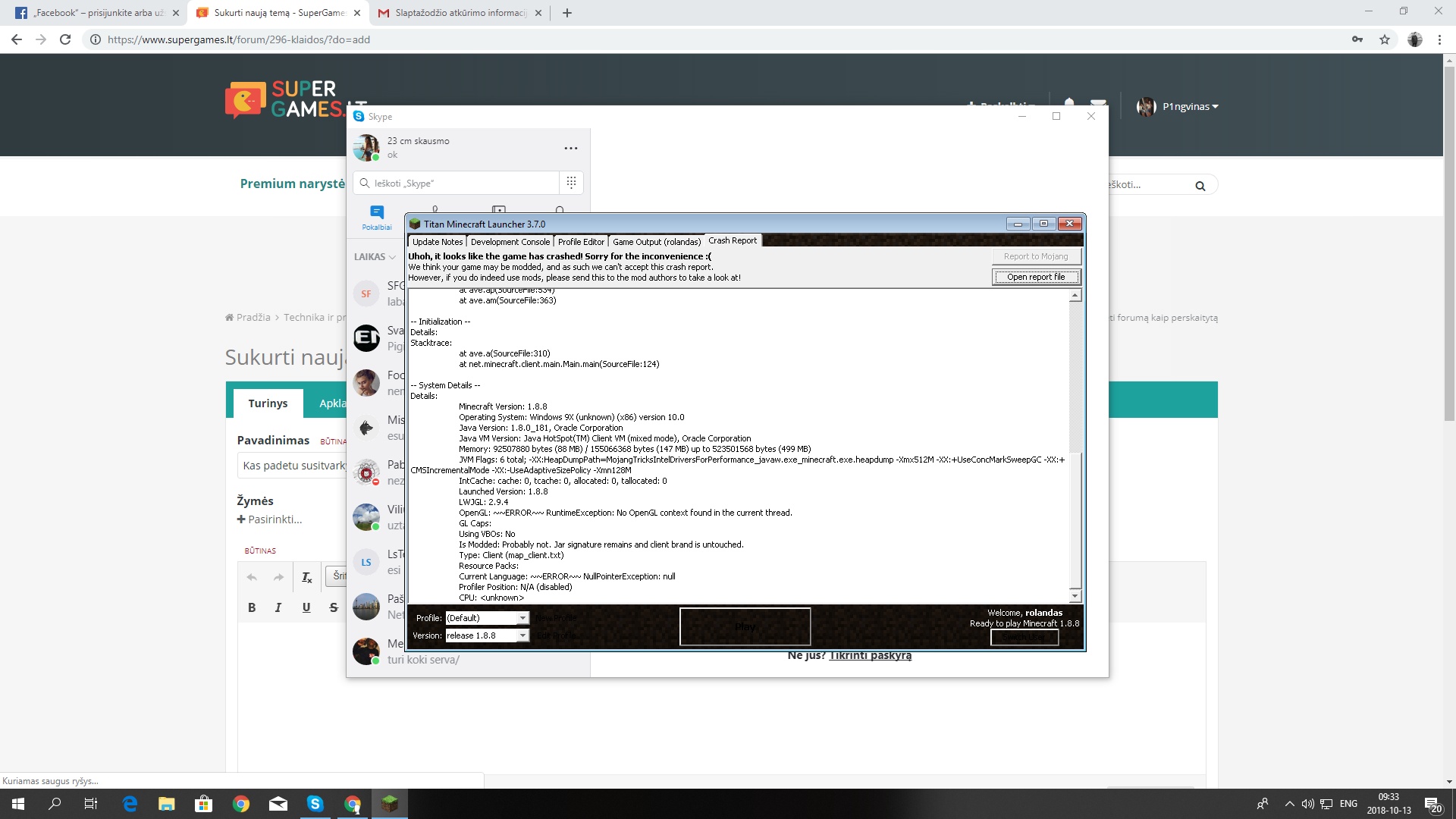Click the Chrome address bar
The image size is (1456, 819).
click(x=713, y=39)
